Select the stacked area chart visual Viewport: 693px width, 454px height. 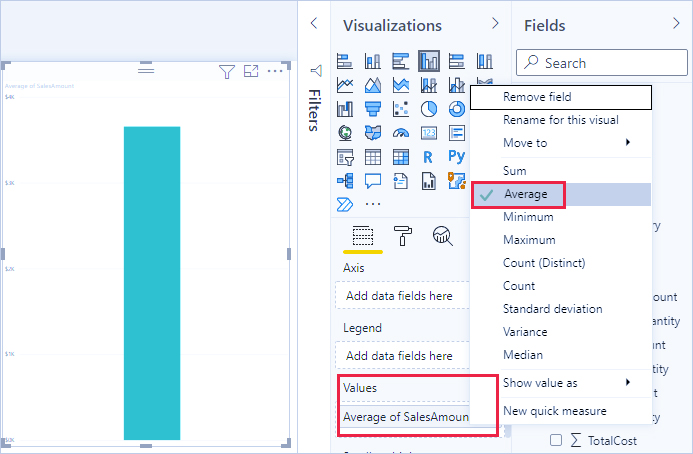click(x=400, y=85)
